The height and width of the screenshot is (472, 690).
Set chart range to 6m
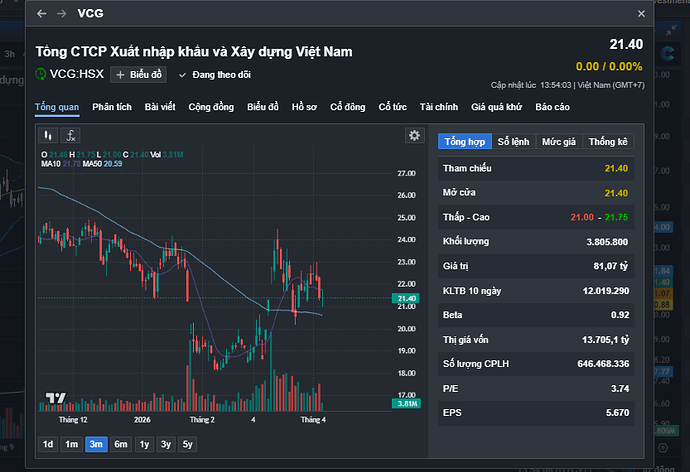[121, 444]
